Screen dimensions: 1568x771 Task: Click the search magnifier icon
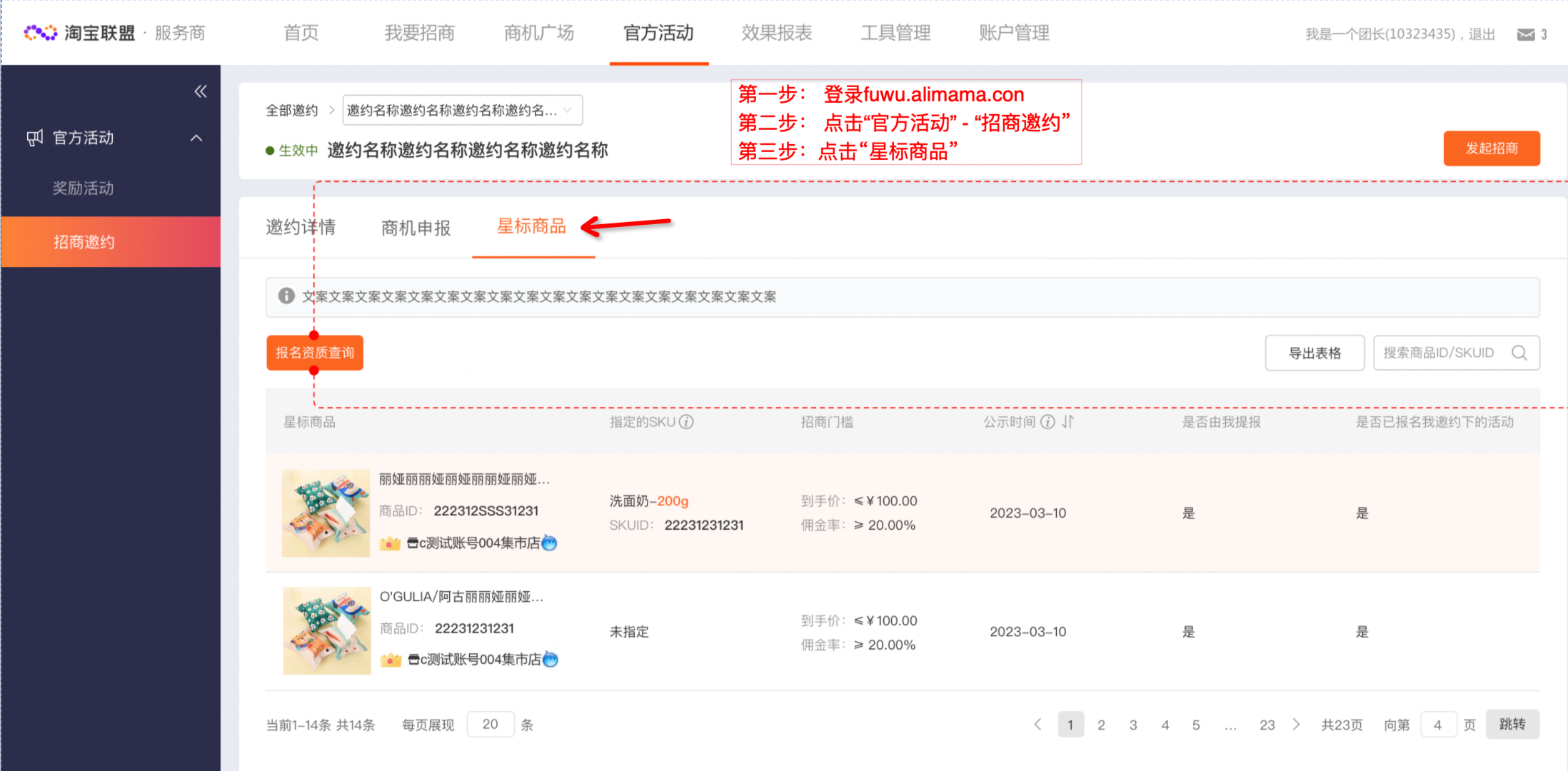pyautogui.click(x=1519, y=353)
